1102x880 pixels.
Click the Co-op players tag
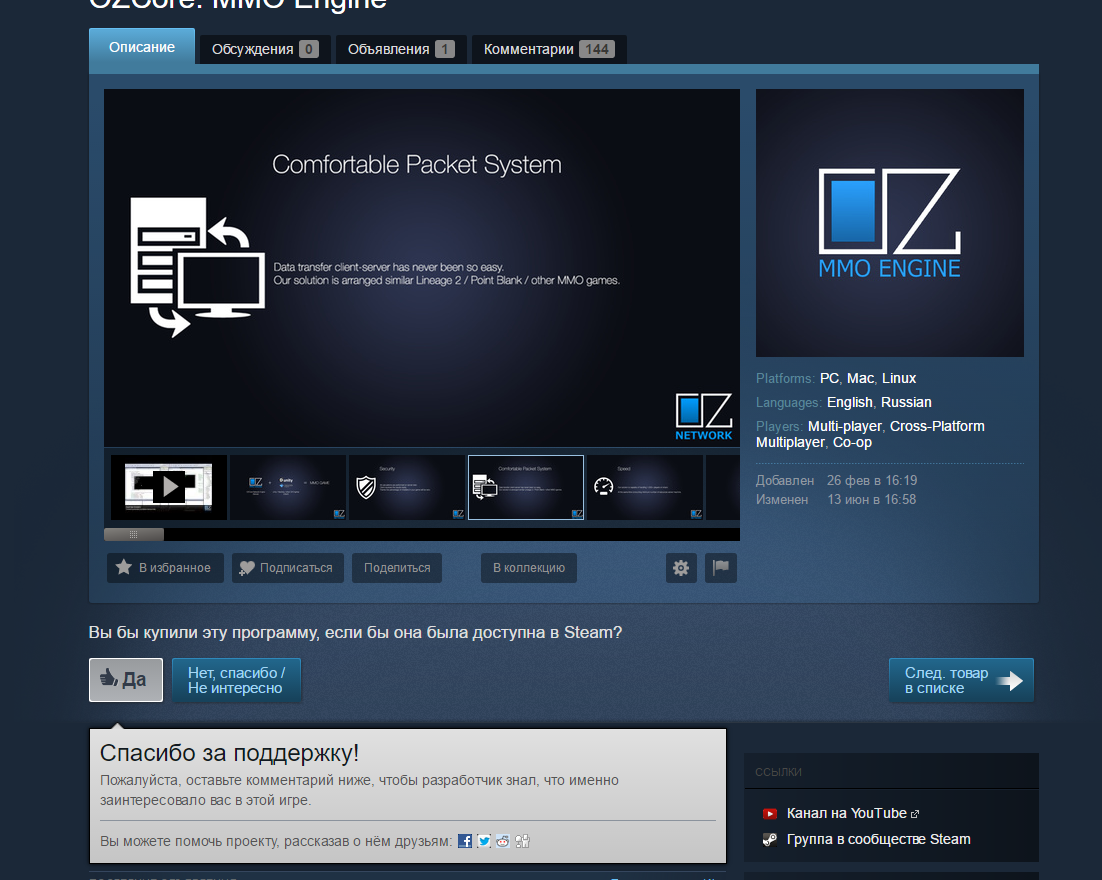[853, 442]
